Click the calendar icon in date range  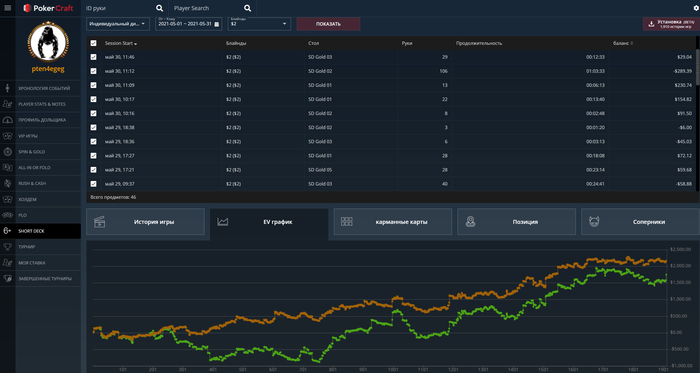(217, 24)
